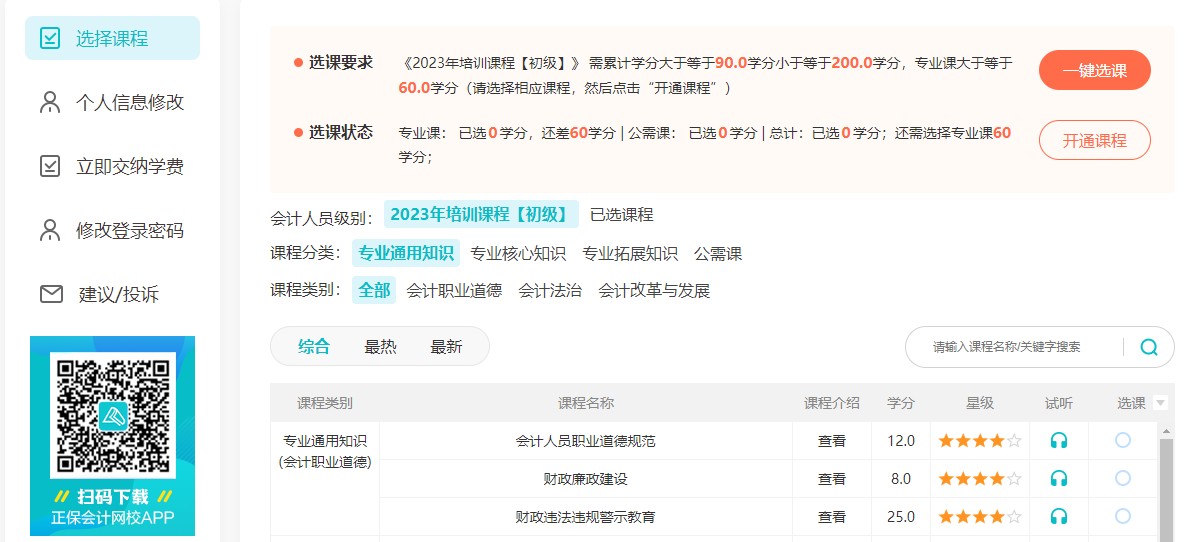
Task: Click the headphone preview icon for 会计人员职业道德规范
Action: [1059, 440]
